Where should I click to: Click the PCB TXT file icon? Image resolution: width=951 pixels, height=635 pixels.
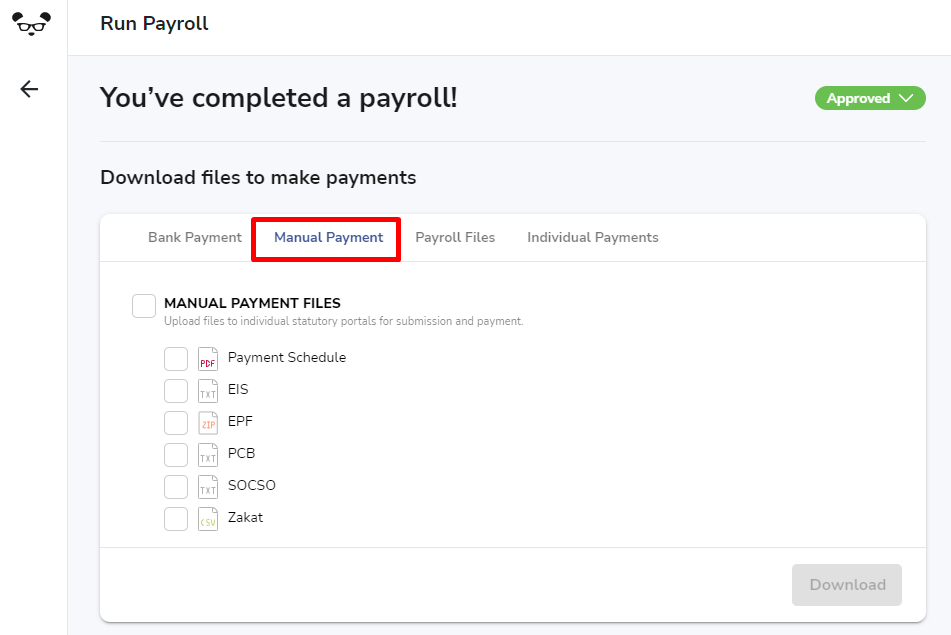pyautogui.click(x=207, y=455)
